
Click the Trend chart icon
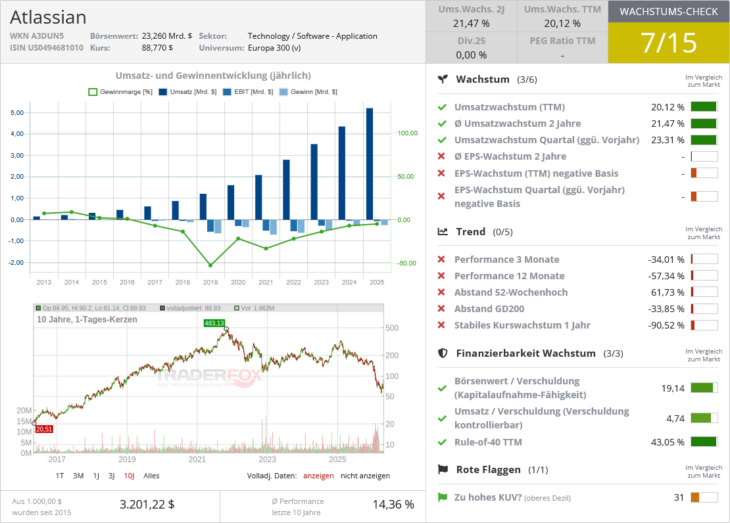click(442, 231)
